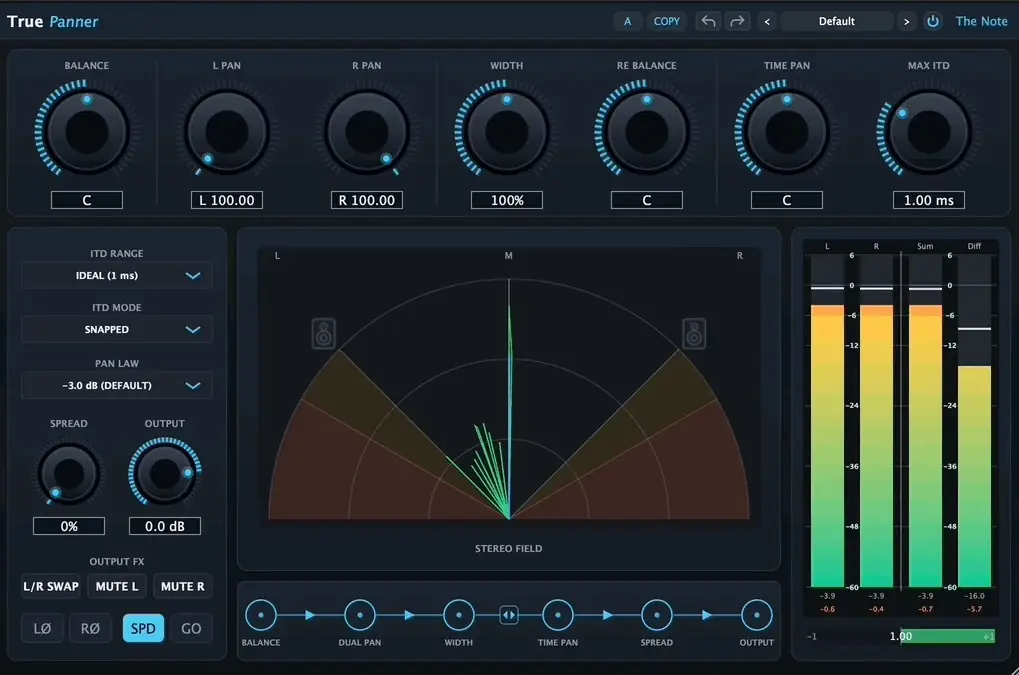Image resolution: width=1019 pixels, height=675 pixels.
Task: Open the Pan Law -3.0 dB dropdown
Action: pyautogui.click(x=117, y=385)
